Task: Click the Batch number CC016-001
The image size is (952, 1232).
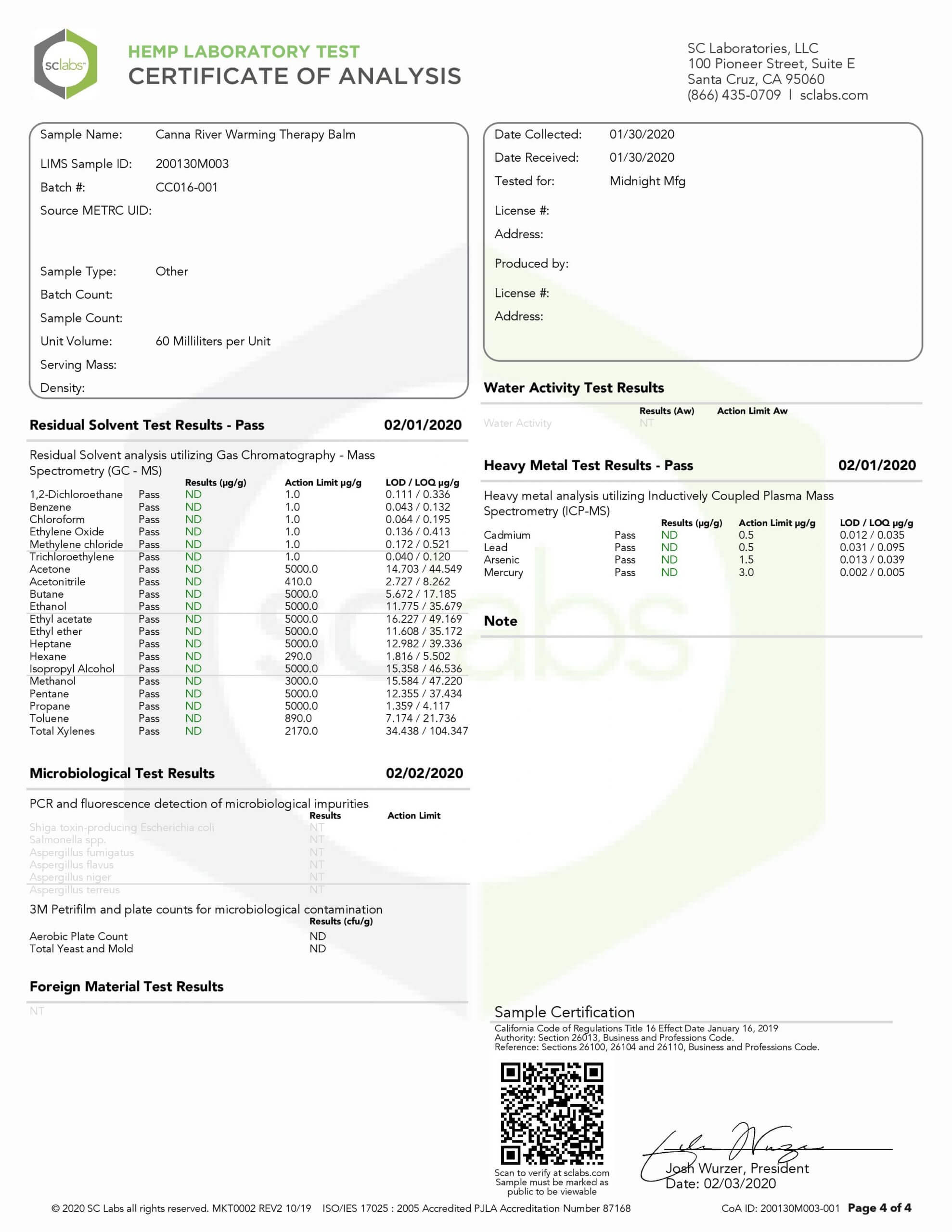Action: pos(186,187)
